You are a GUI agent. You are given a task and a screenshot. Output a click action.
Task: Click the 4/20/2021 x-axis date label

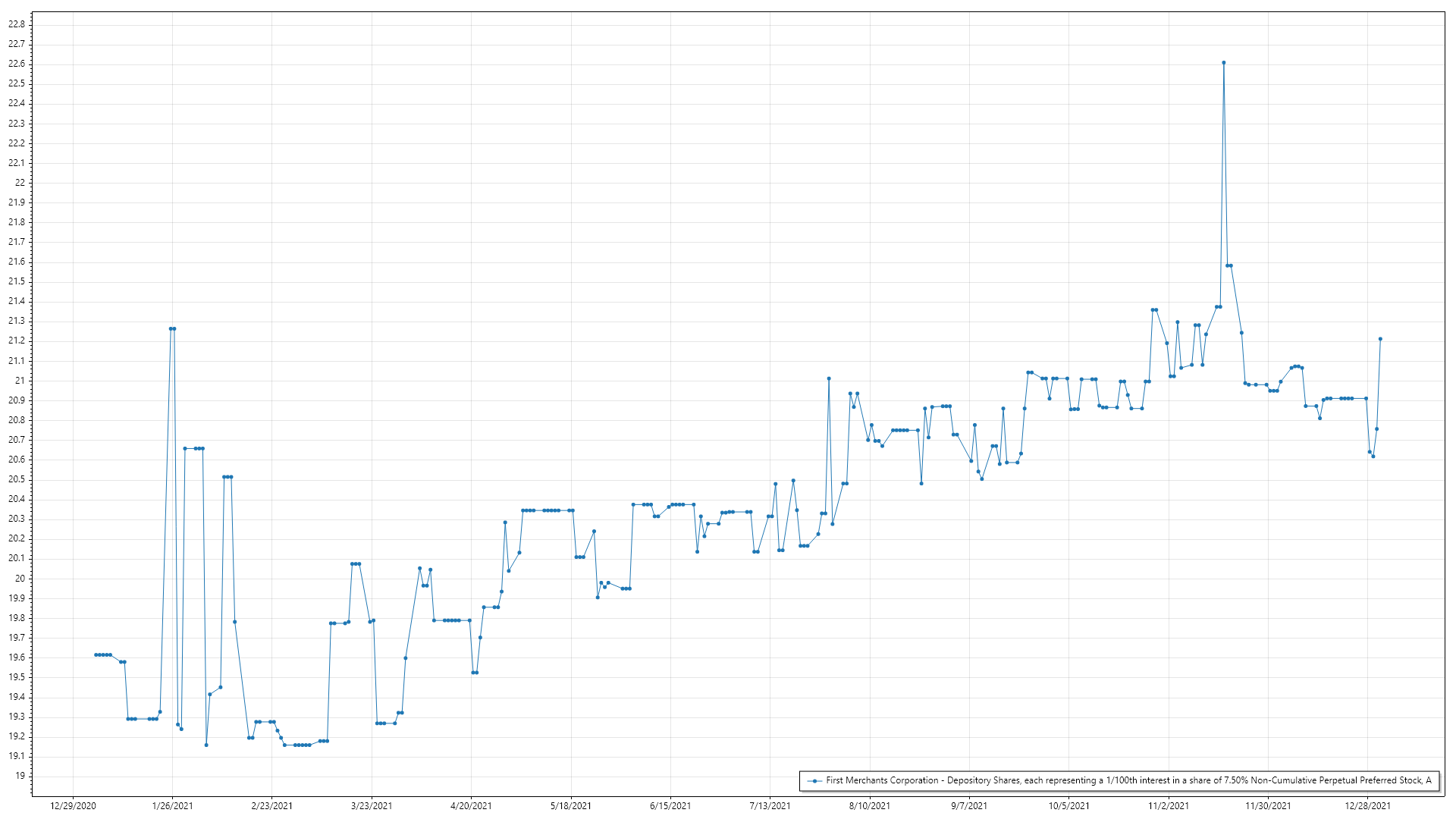click(x=471, y=805)
